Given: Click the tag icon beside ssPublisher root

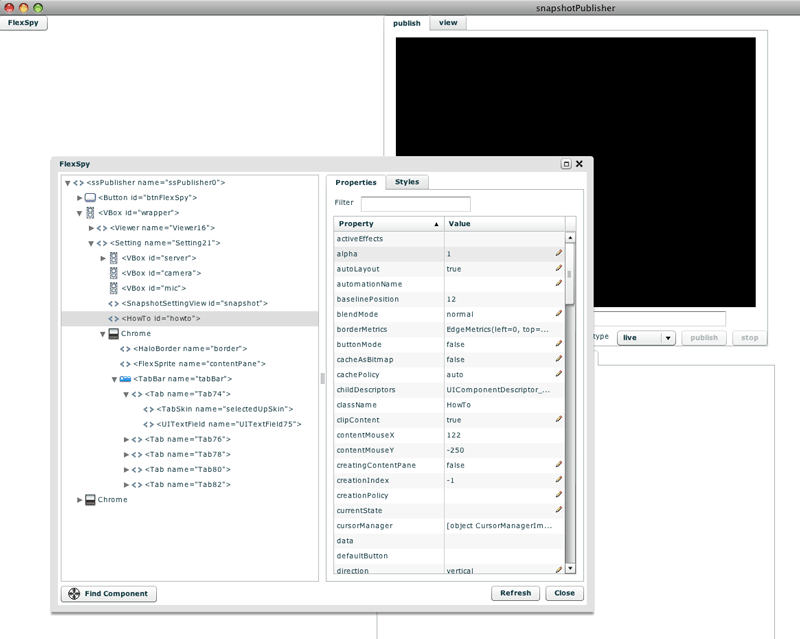Looking at the screenshot, I should [x=78, y=182].
